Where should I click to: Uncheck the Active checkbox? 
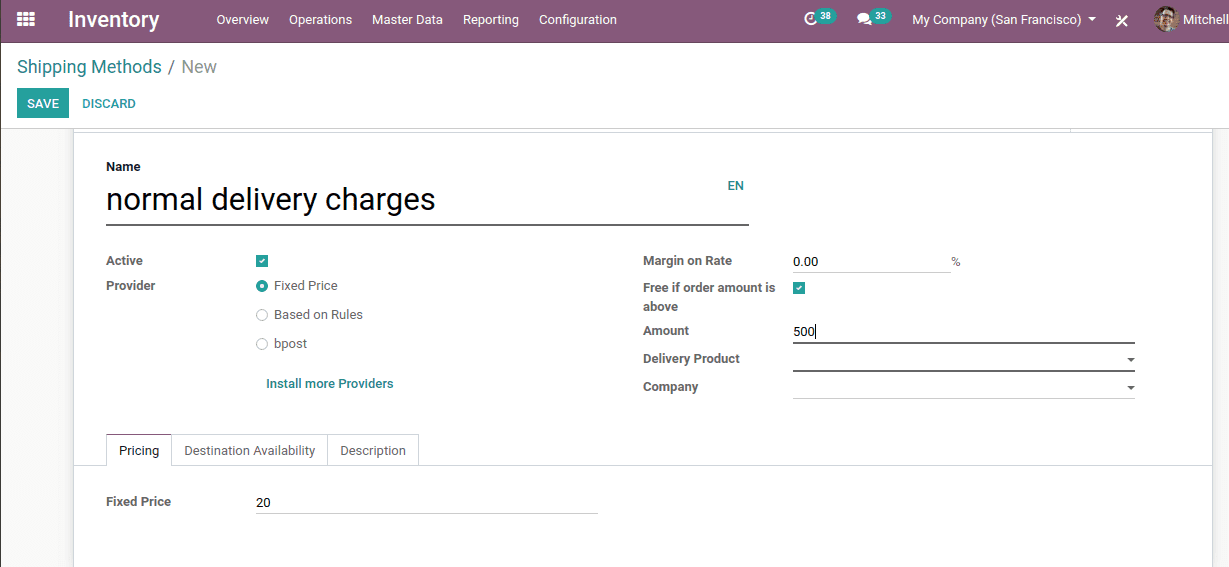[x=262, y=261]
